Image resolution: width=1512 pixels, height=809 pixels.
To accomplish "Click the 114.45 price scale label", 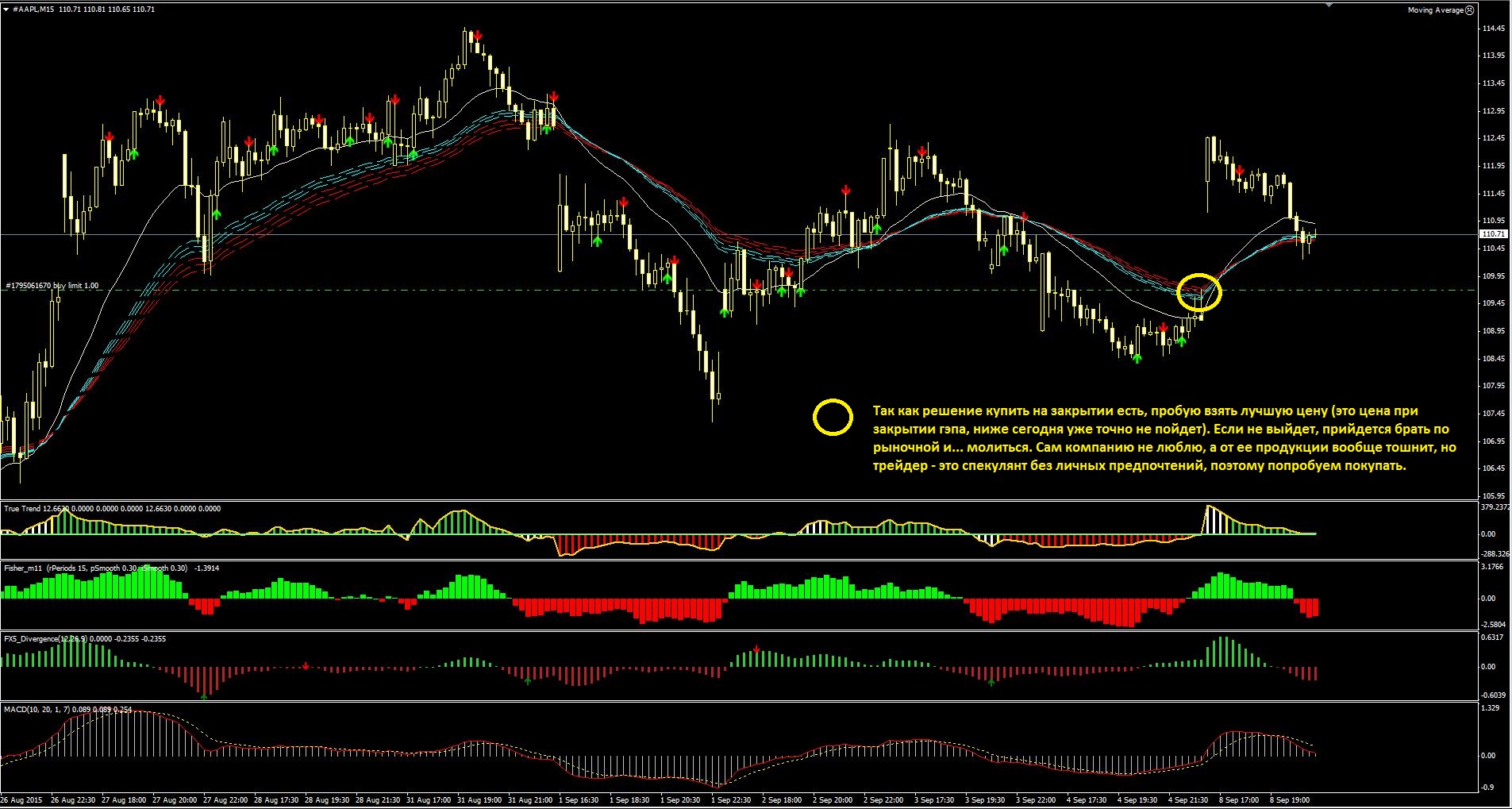I will [1493, 29].
